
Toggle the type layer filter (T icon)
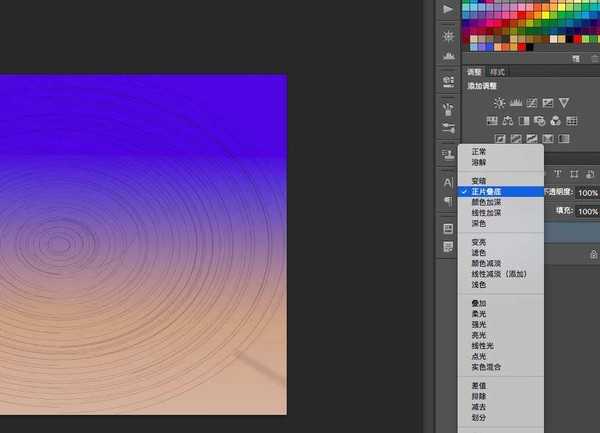point(558,174)
